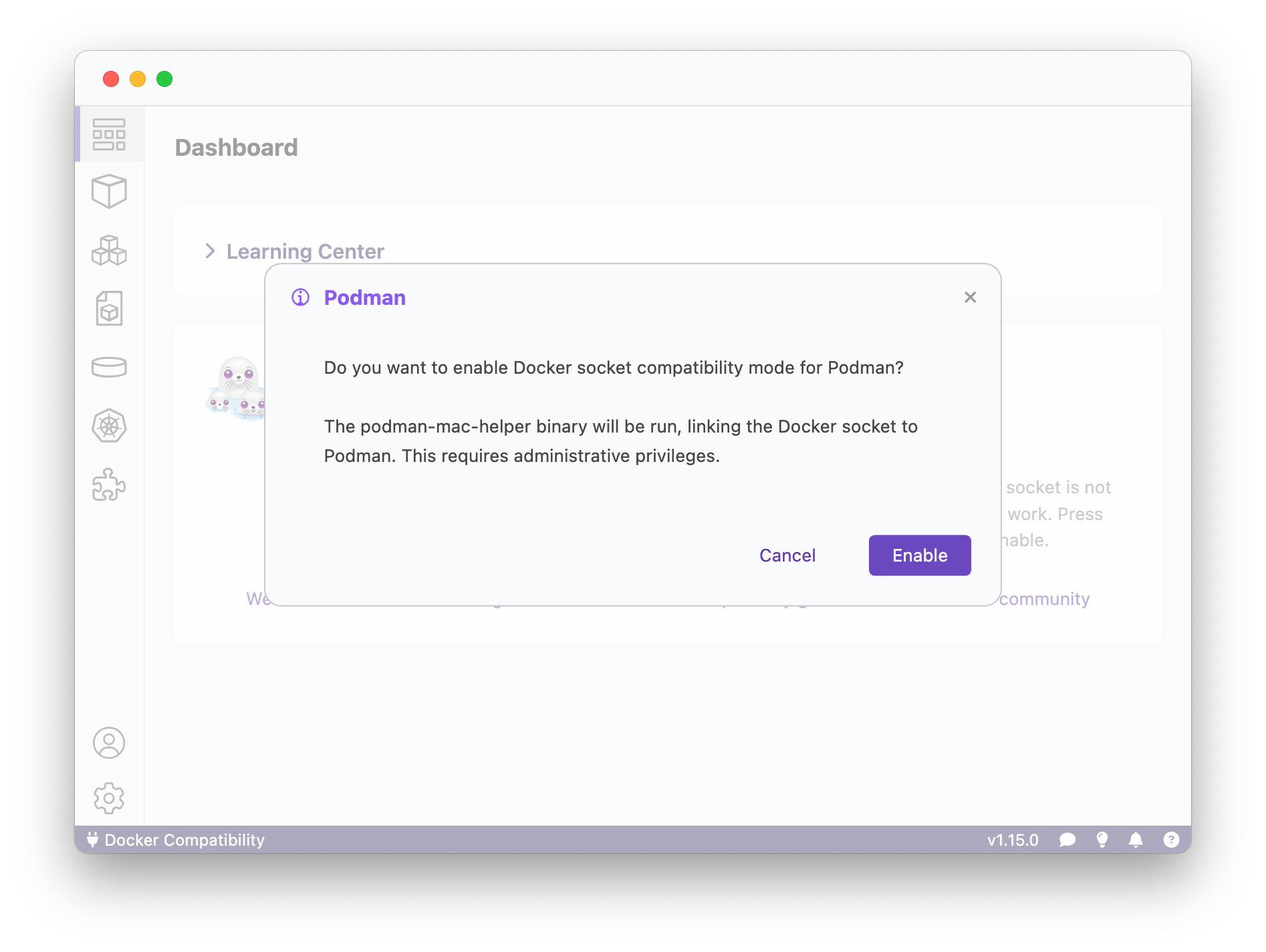Open the Accounts sidebar icon
1266x952 pixels.
click(x=110, y=742)
